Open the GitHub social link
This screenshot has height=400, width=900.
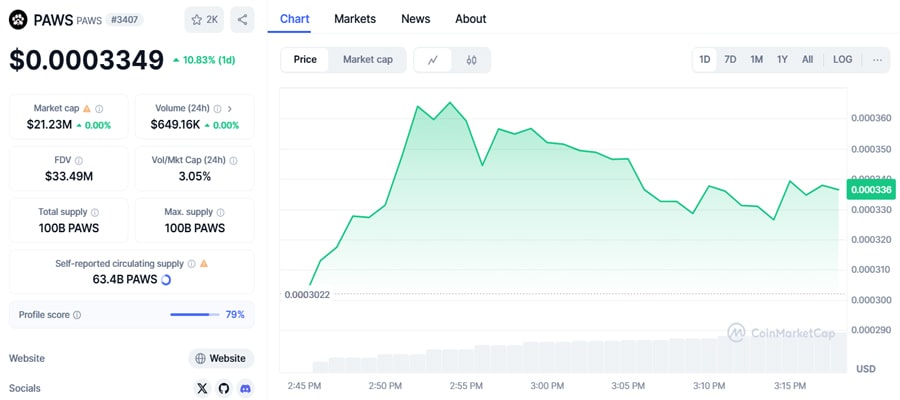[x=224, y=389]
